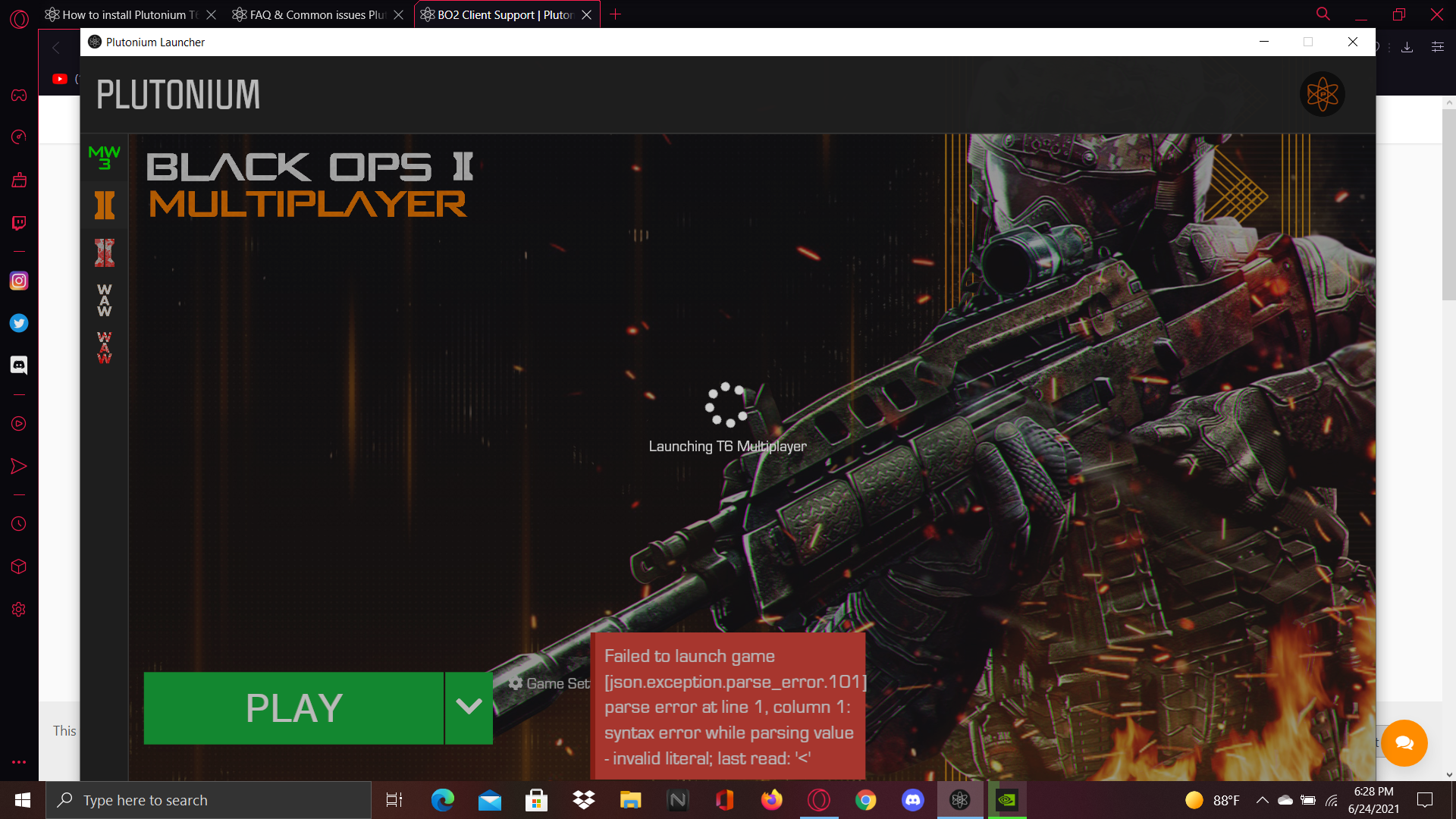Open the 88°F weather widget
1456x819 pixels.
pos(1213,800)
